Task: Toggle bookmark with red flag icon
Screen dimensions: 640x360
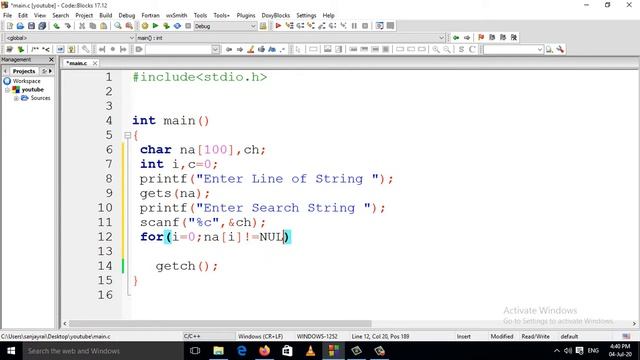Action: [x=481, y=38]
